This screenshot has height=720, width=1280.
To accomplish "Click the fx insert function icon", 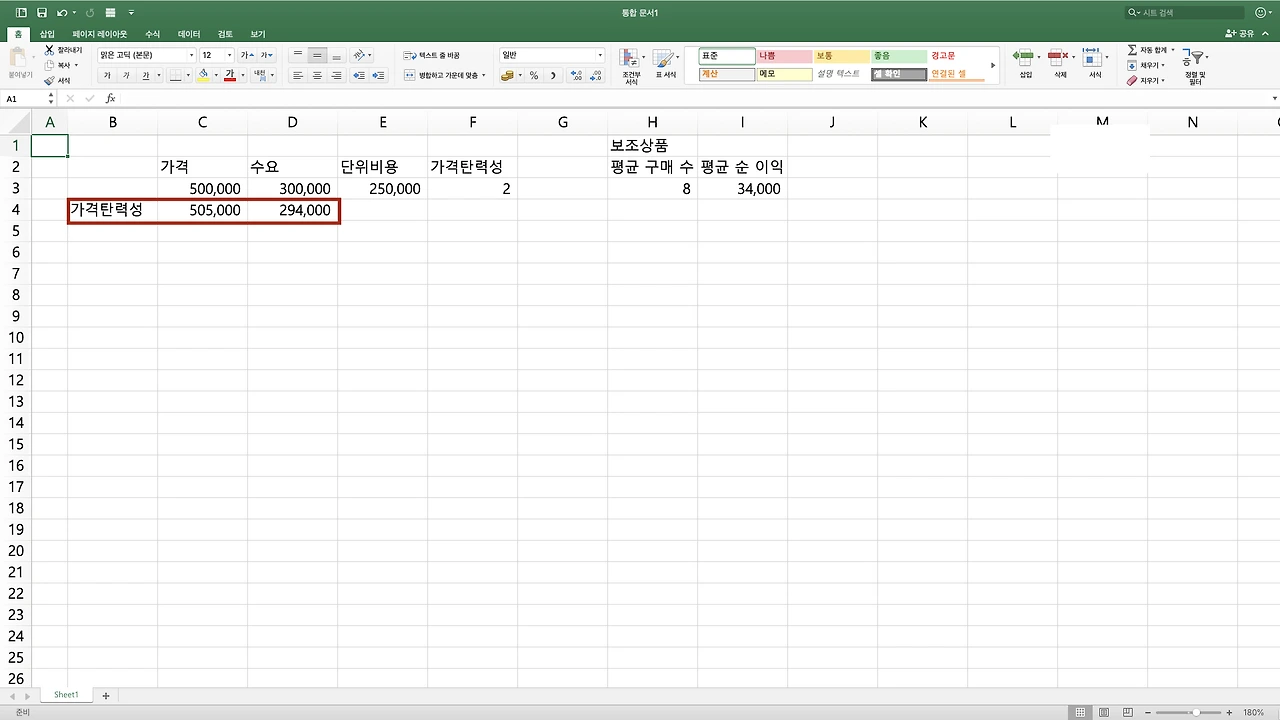I will pyautogui.click(x=110, y=99).
